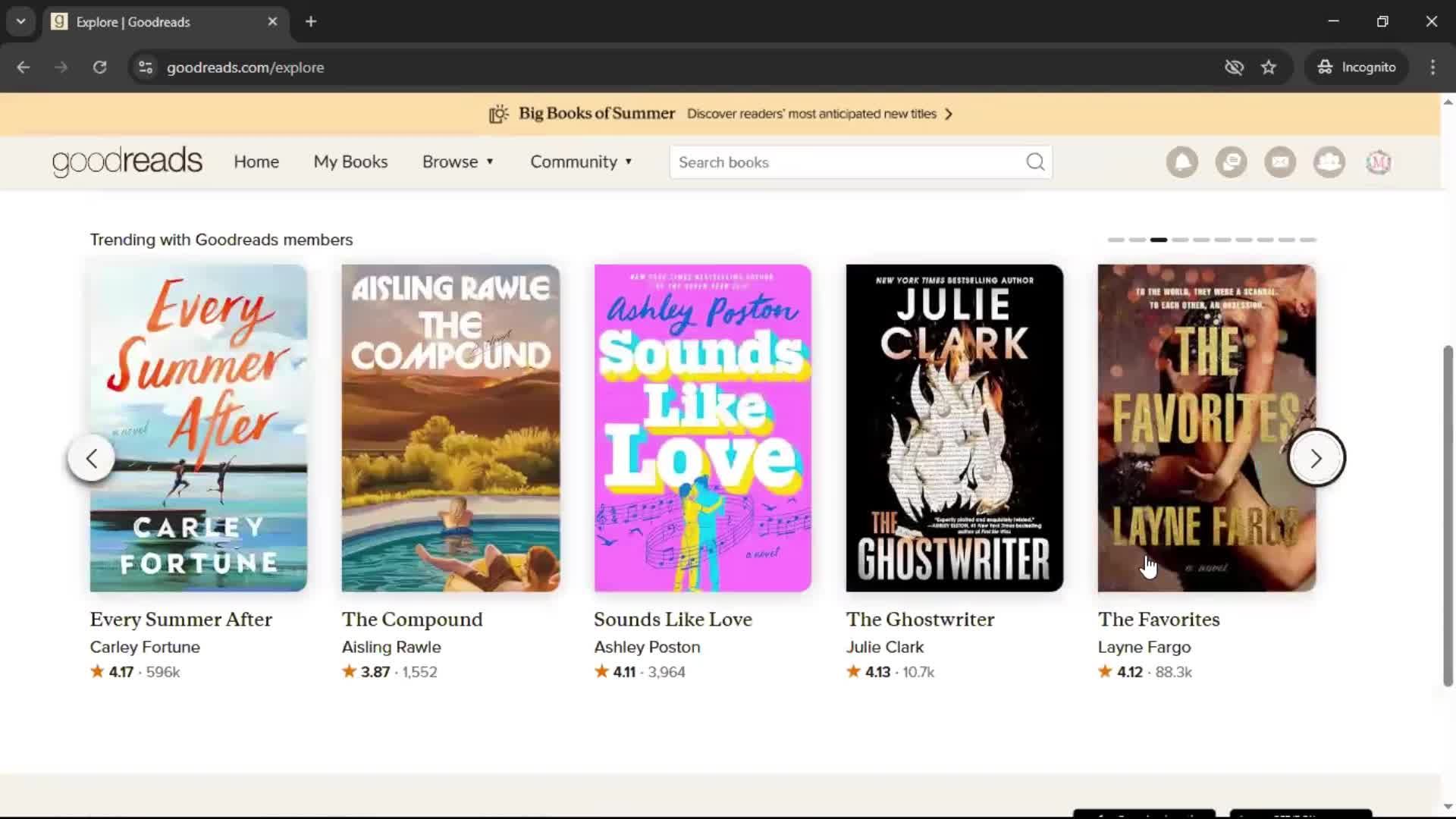Click the title link The Ghostwriter
The height and width of the screenshot is (819, 1456).
pos(920,620)
